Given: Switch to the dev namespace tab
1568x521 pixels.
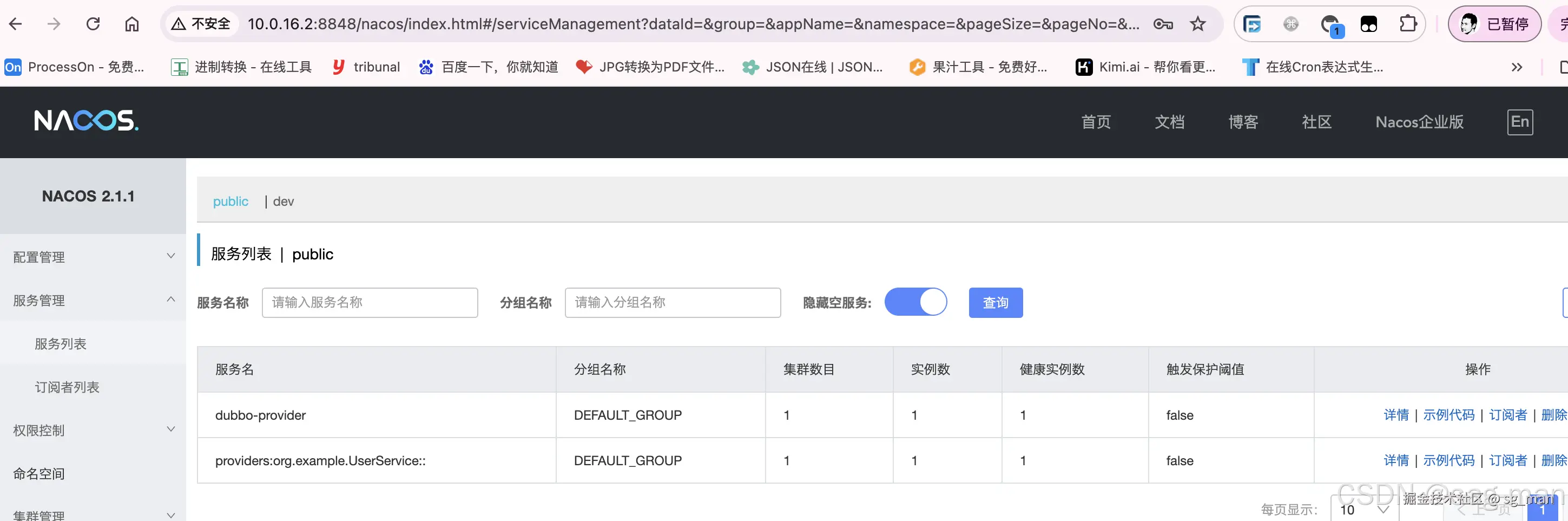Looking at the screenshot, I should (283, 201).
